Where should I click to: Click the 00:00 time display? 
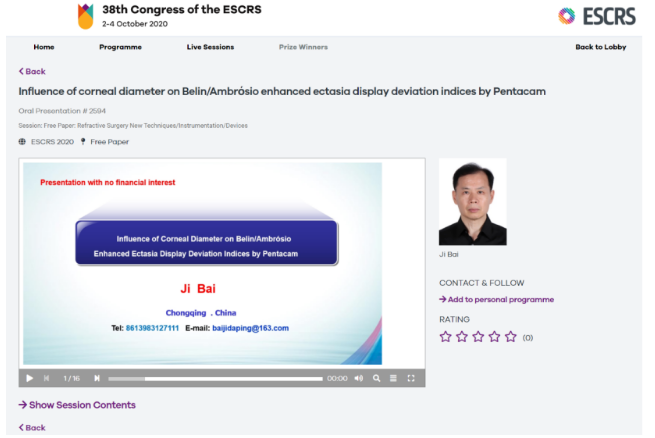point(337,378)
